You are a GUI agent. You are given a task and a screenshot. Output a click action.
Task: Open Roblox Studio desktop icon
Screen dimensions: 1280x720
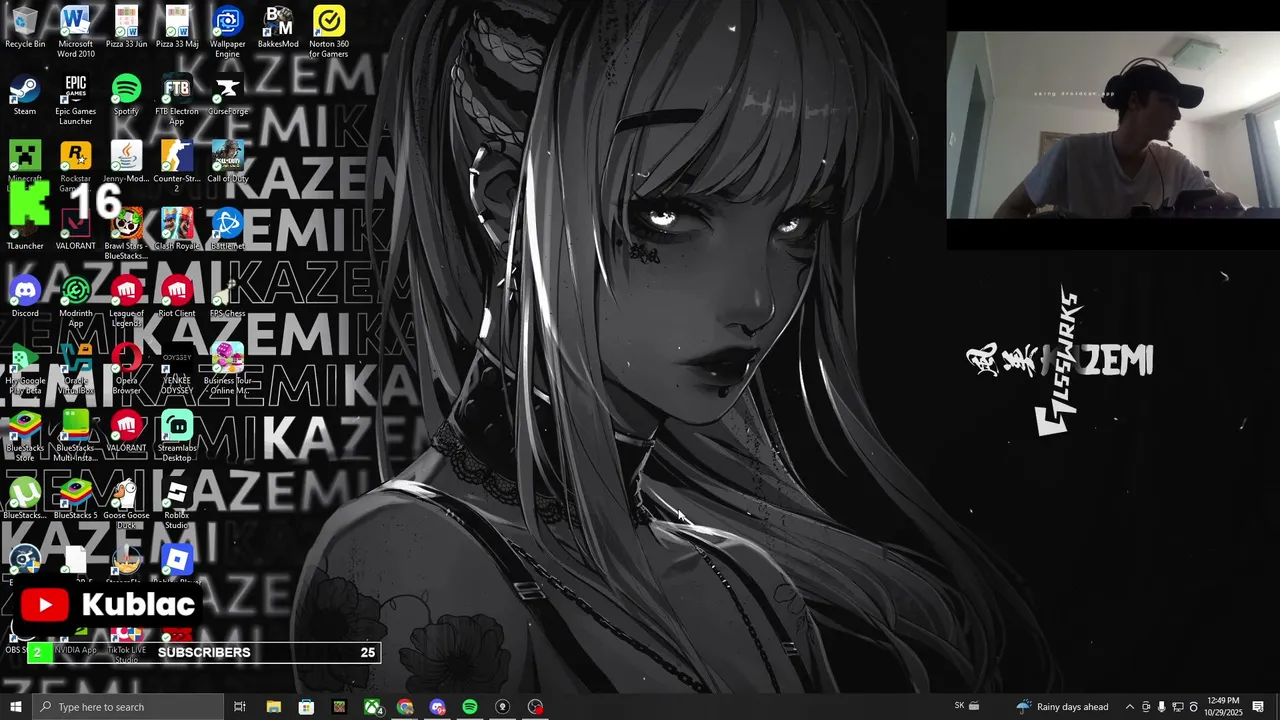point(177,503)
